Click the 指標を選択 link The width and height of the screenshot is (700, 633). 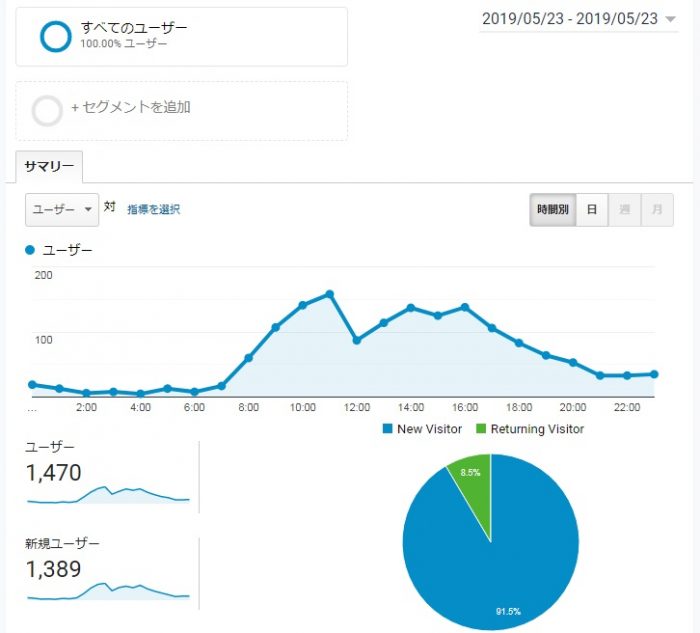coord(154,209)
